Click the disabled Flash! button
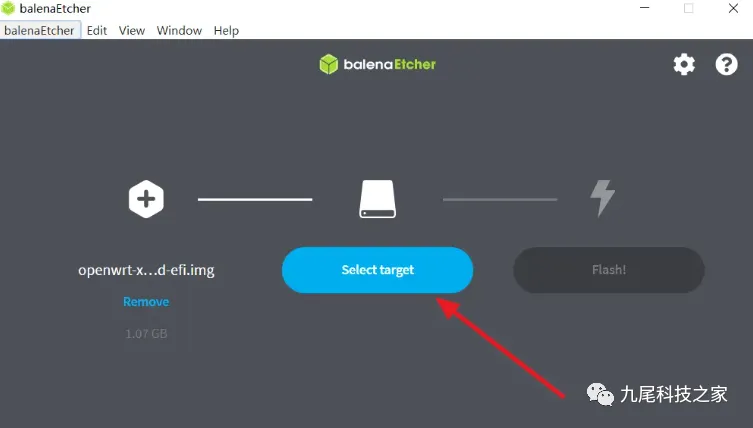The height and width of the screenshot is (428, 753). 609,270
